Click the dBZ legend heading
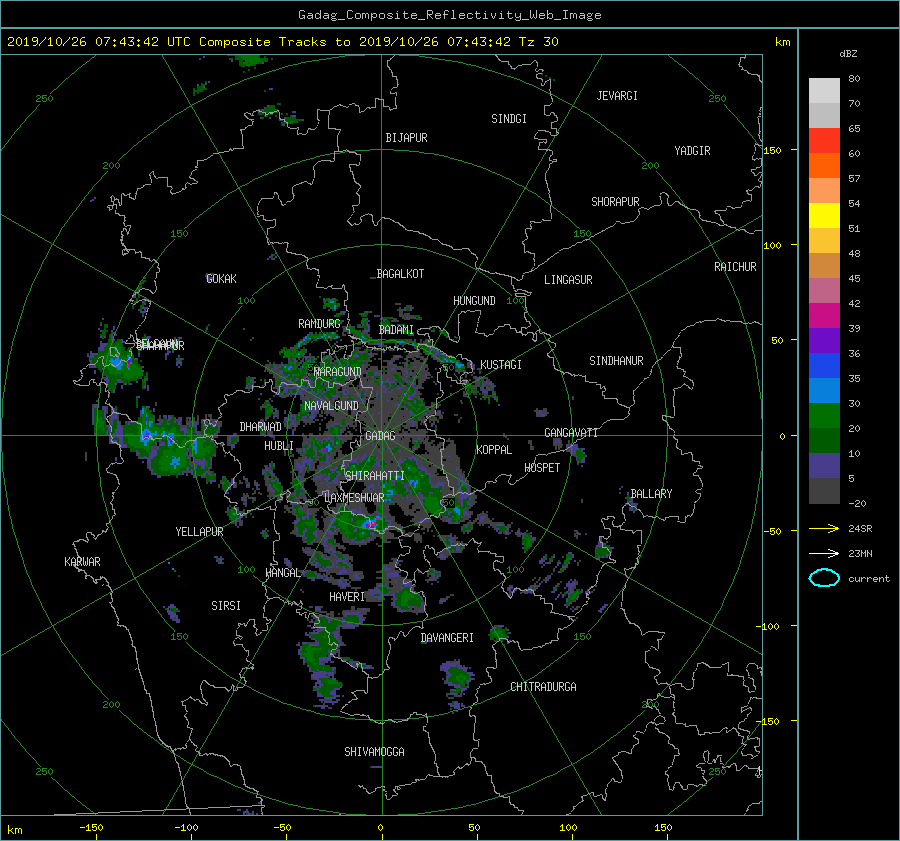This screenshot has height=841, width=900. click(x=848, y=54)
